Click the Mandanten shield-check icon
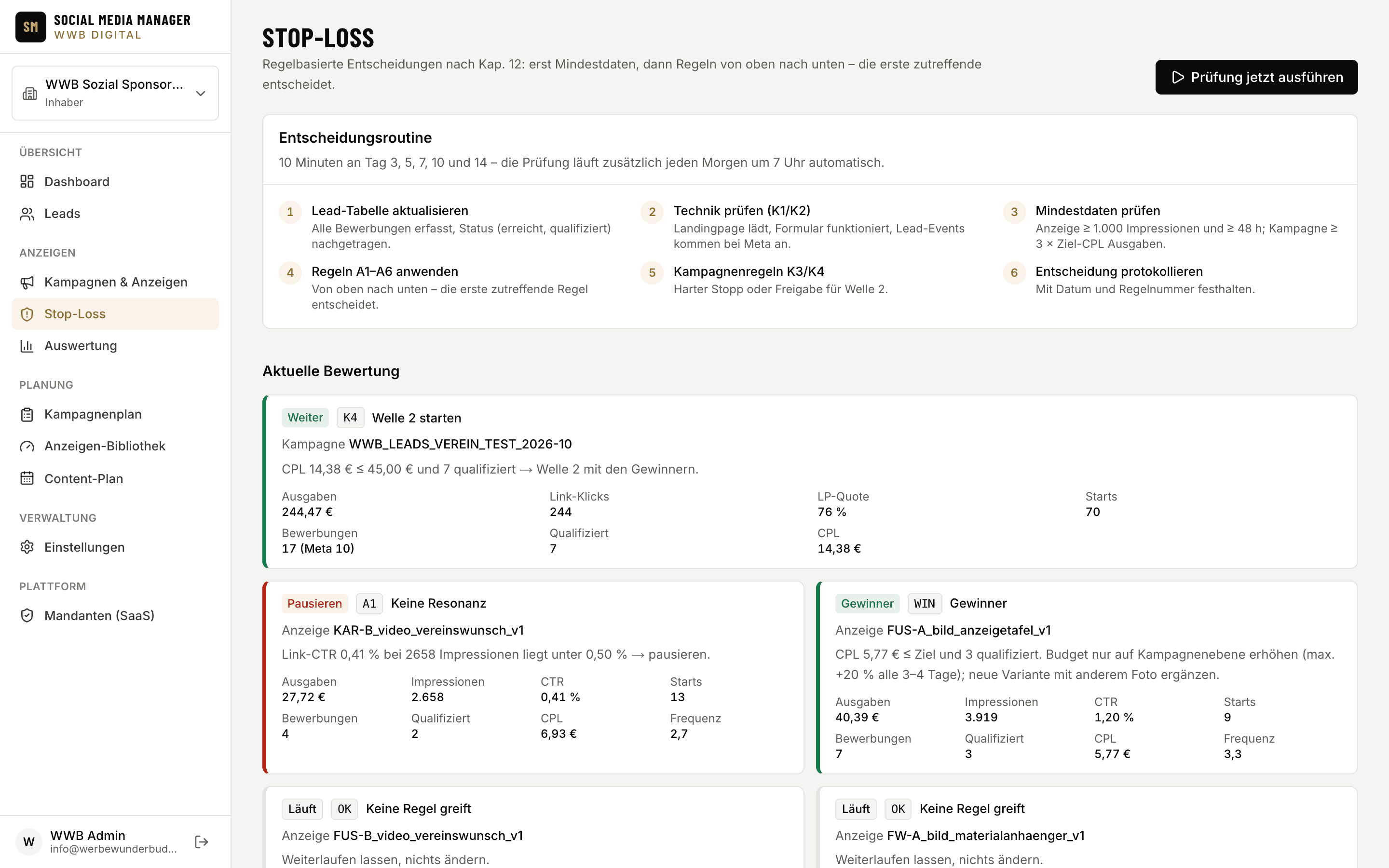1389x868 pixels. pos(27,615)
